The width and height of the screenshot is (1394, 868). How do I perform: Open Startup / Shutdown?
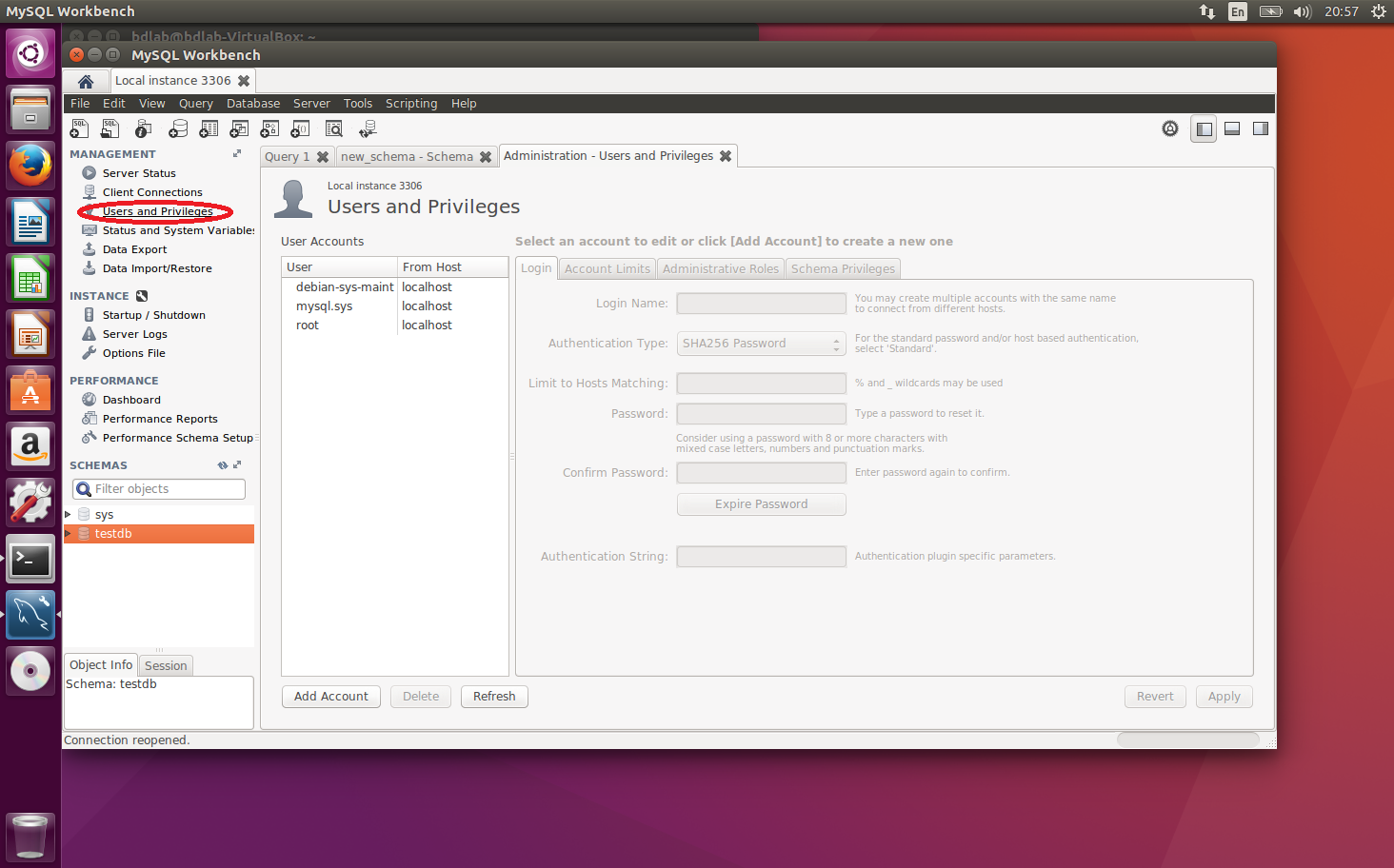point(153,315)
